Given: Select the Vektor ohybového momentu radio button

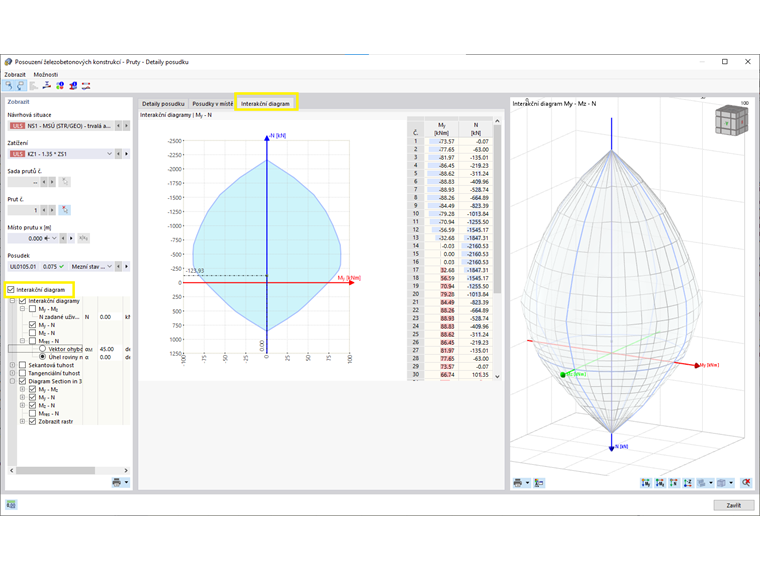Looking at the screenshot, I should pos(43,349).
